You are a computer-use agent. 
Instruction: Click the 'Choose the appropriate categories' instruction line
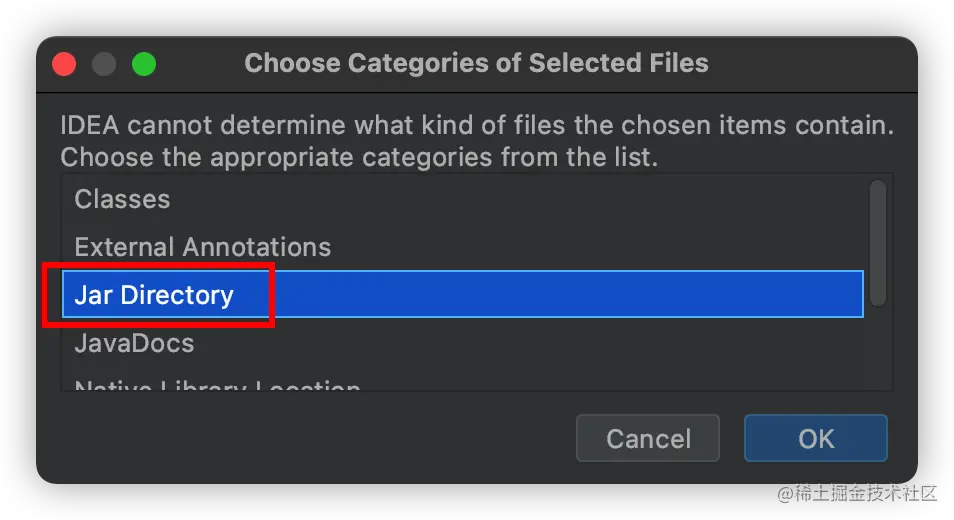tap(359, 158)
